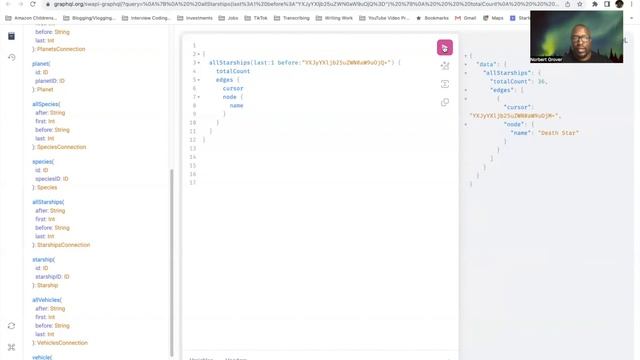Screen dimensions: 640x360
Task: Open the SpeciesConnection type link
Action: [x=62, y=147]
